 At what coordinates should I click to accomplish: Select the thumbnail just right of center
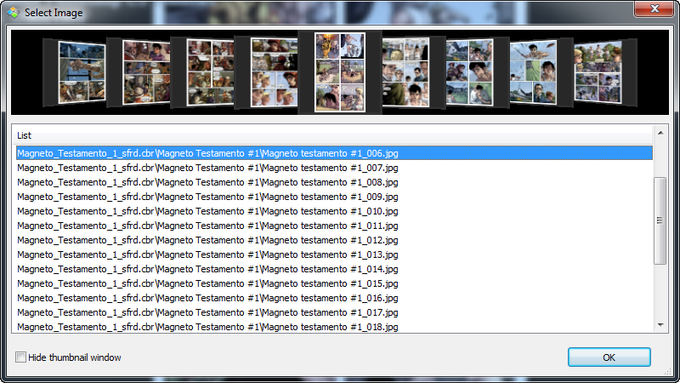click(405, 72)
